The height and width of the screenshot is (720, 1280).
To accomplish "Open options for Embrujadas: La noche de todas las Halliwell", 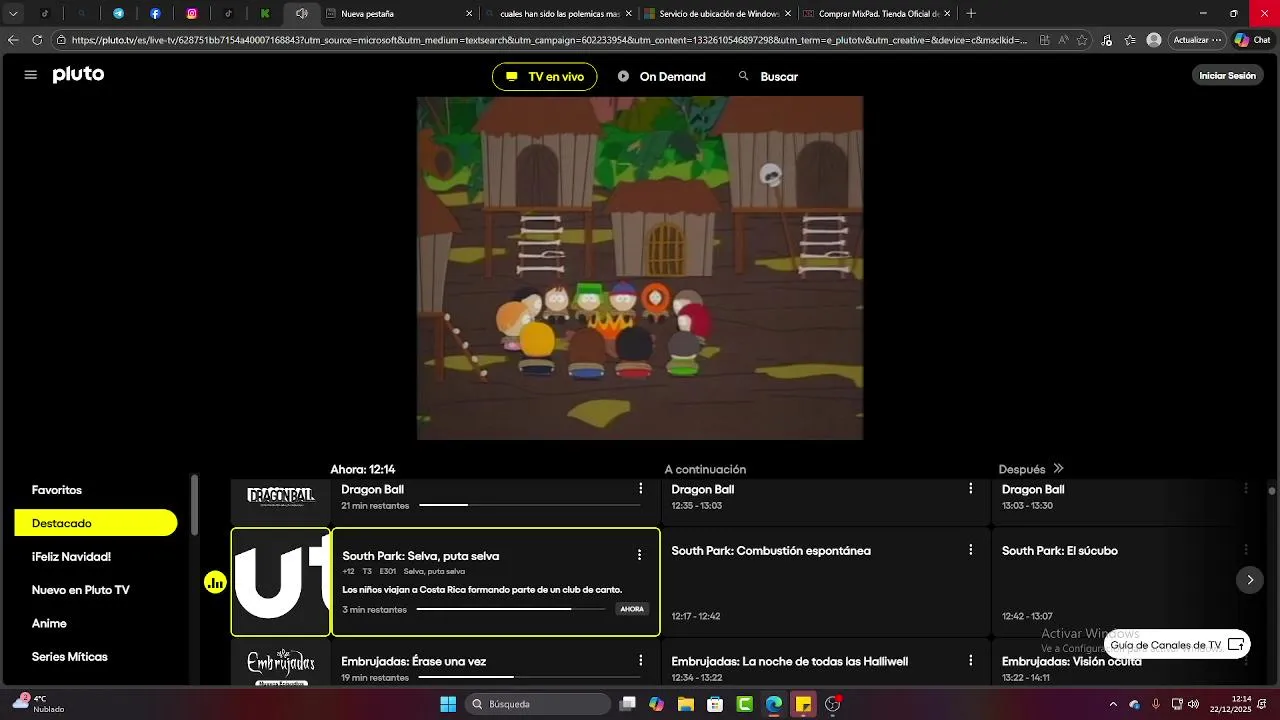I will [970, 661].
